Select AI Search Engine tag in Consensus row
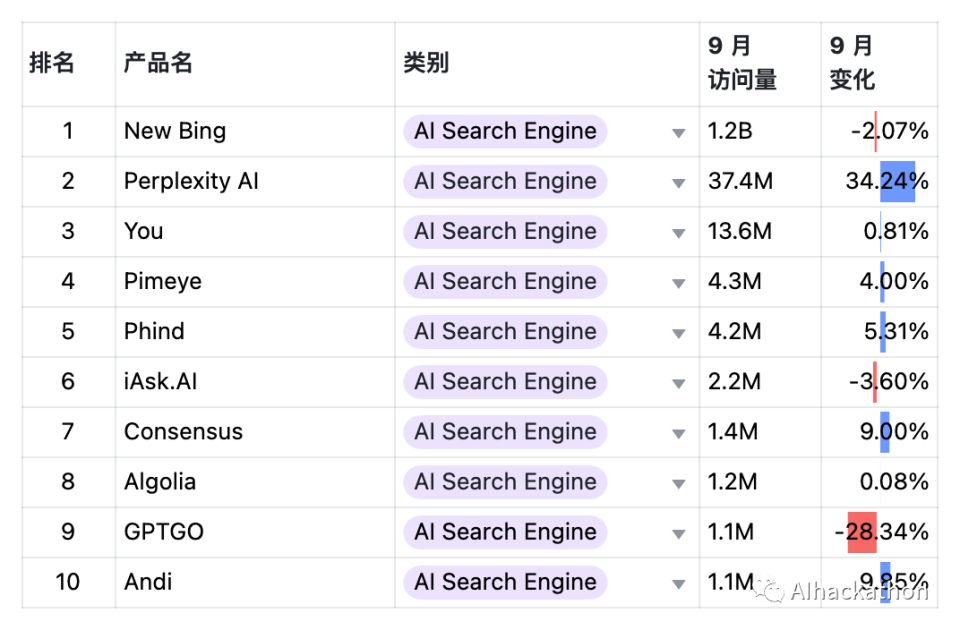 [505, 432]
